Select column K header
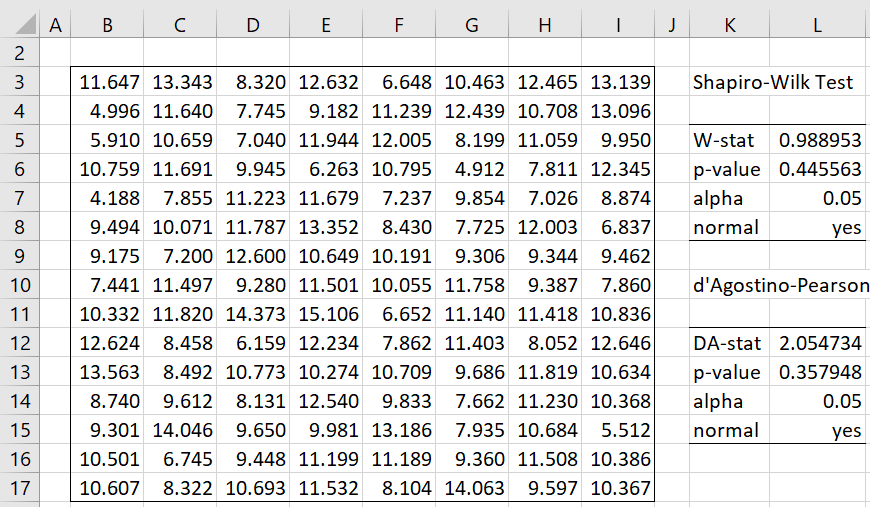 730,25
